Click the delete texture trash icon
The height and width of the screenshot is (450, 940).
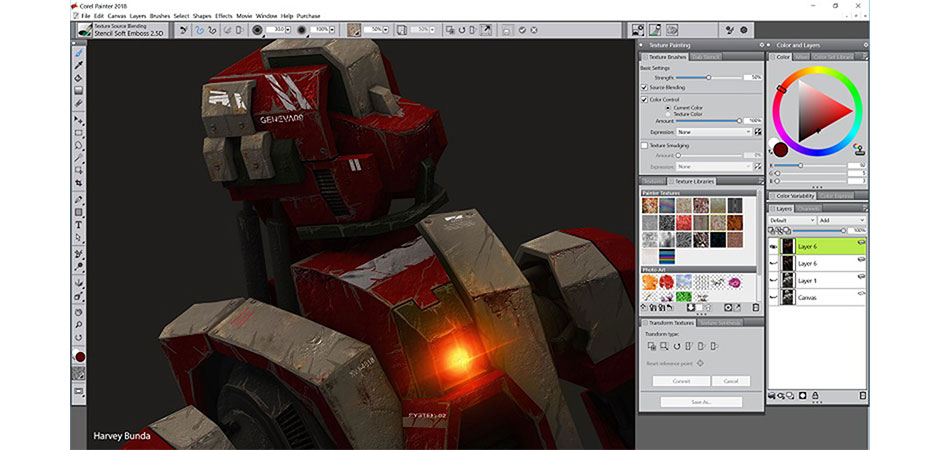755,307
